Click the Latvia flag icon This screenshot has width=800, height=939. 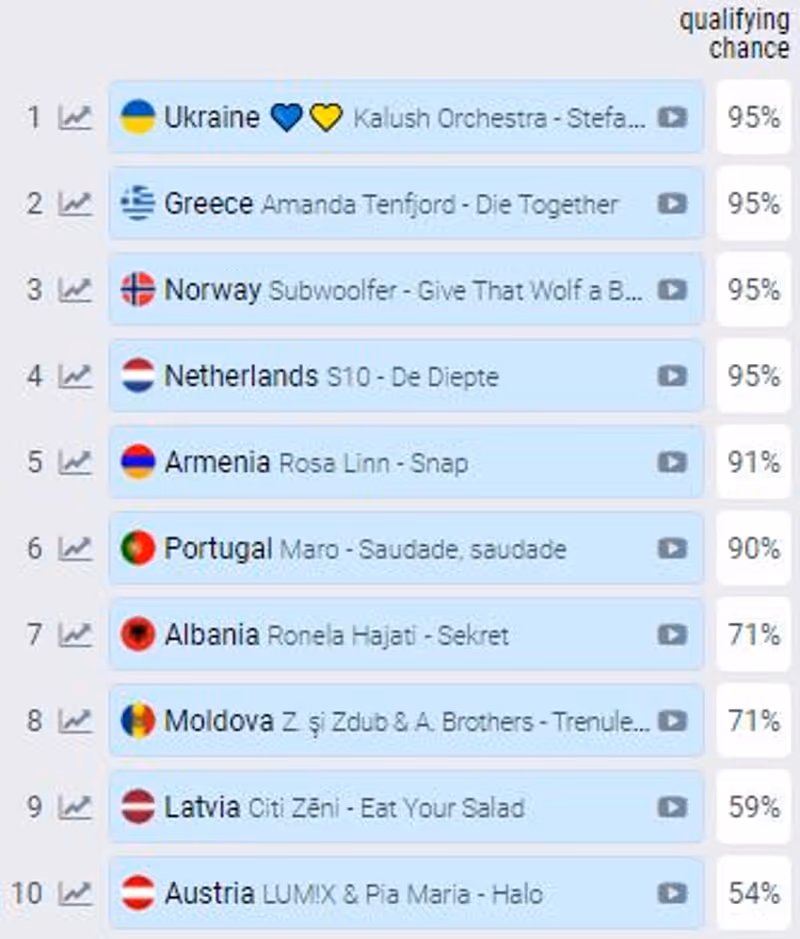tap(138, 807)
